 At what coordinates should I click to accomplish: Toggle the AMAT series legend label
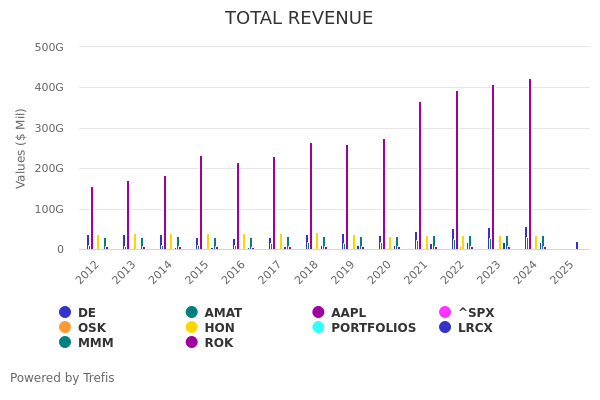click(223, 313)
